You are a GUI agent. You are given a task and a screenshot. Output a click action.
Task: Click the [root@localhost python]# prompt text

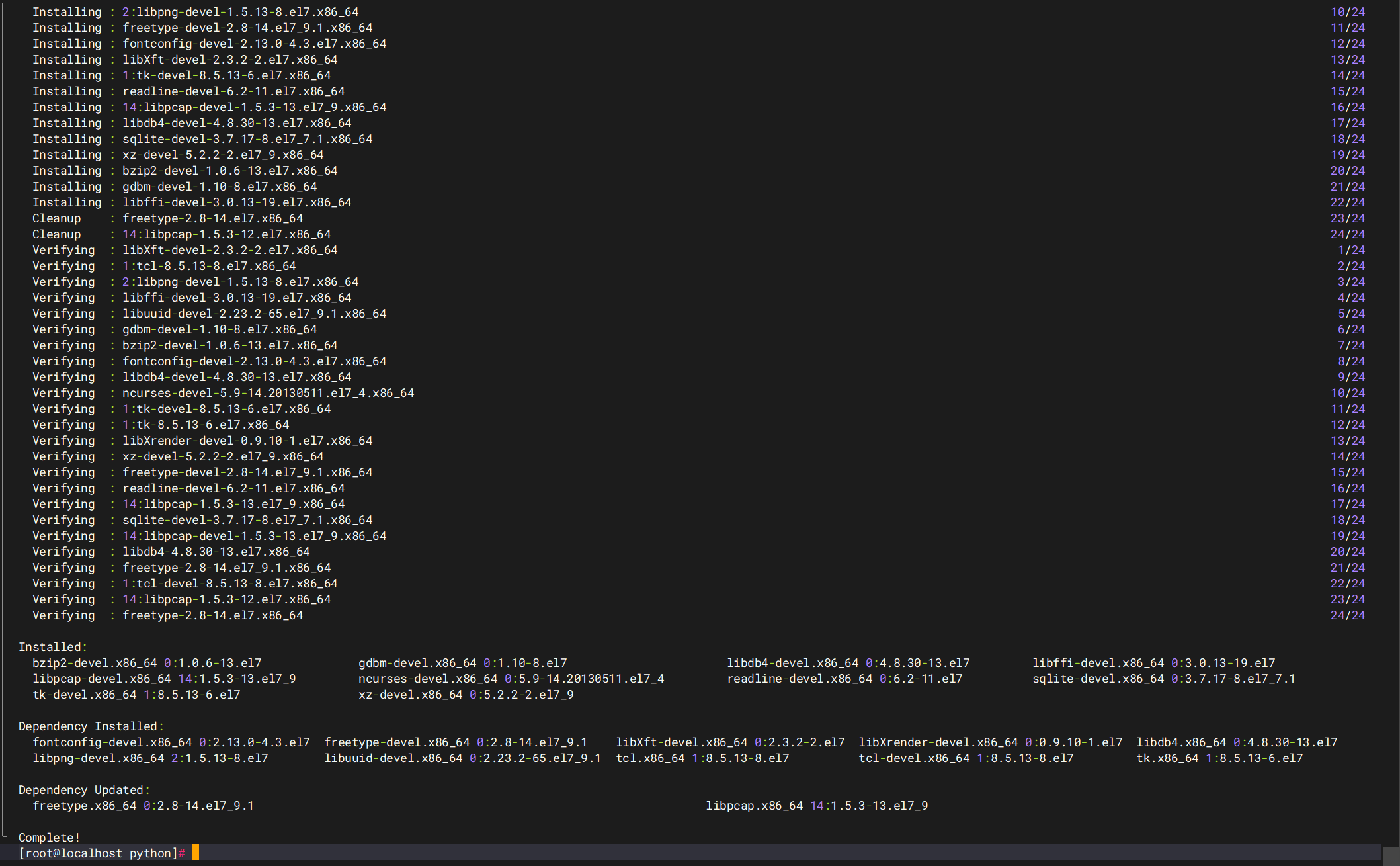coord(101,853)
